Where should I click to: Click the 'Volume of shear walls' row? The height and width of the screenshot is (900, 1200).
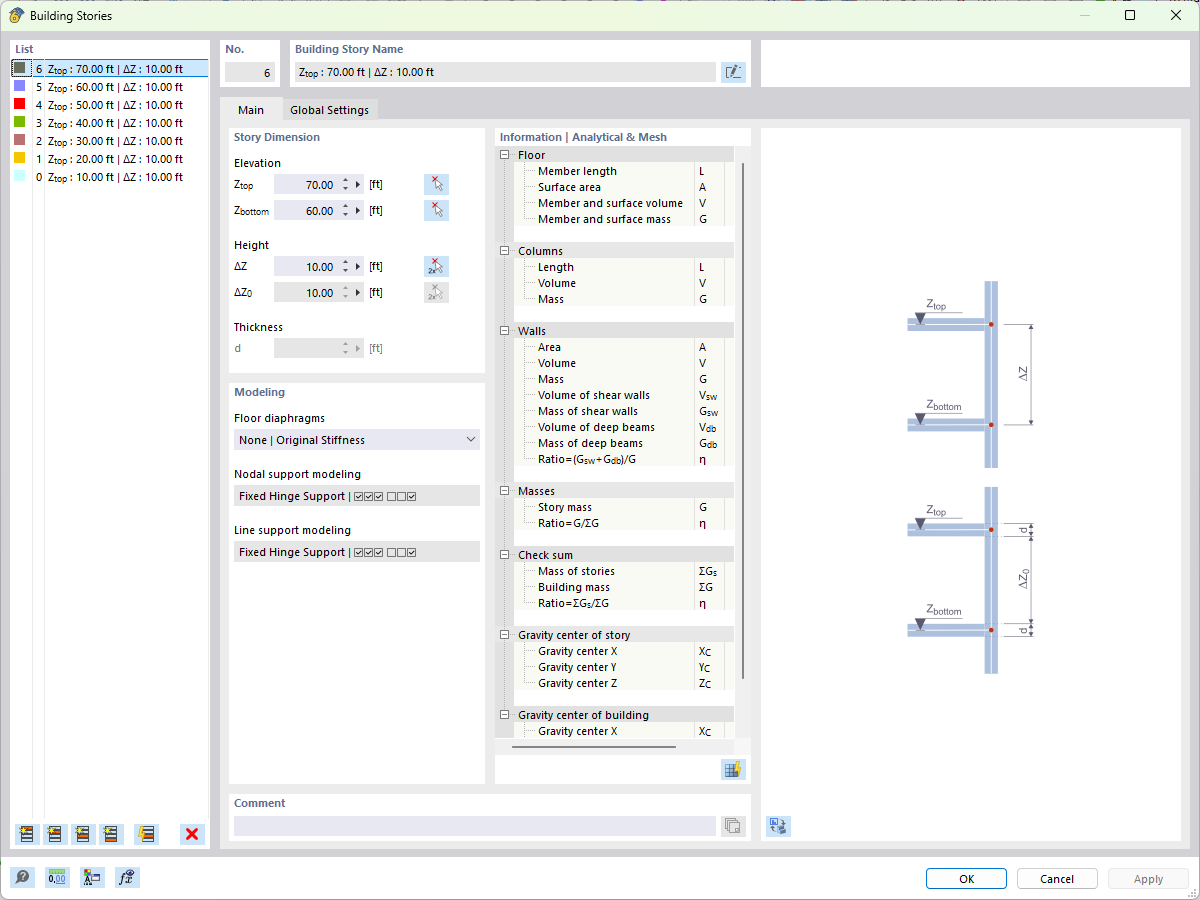622,395
